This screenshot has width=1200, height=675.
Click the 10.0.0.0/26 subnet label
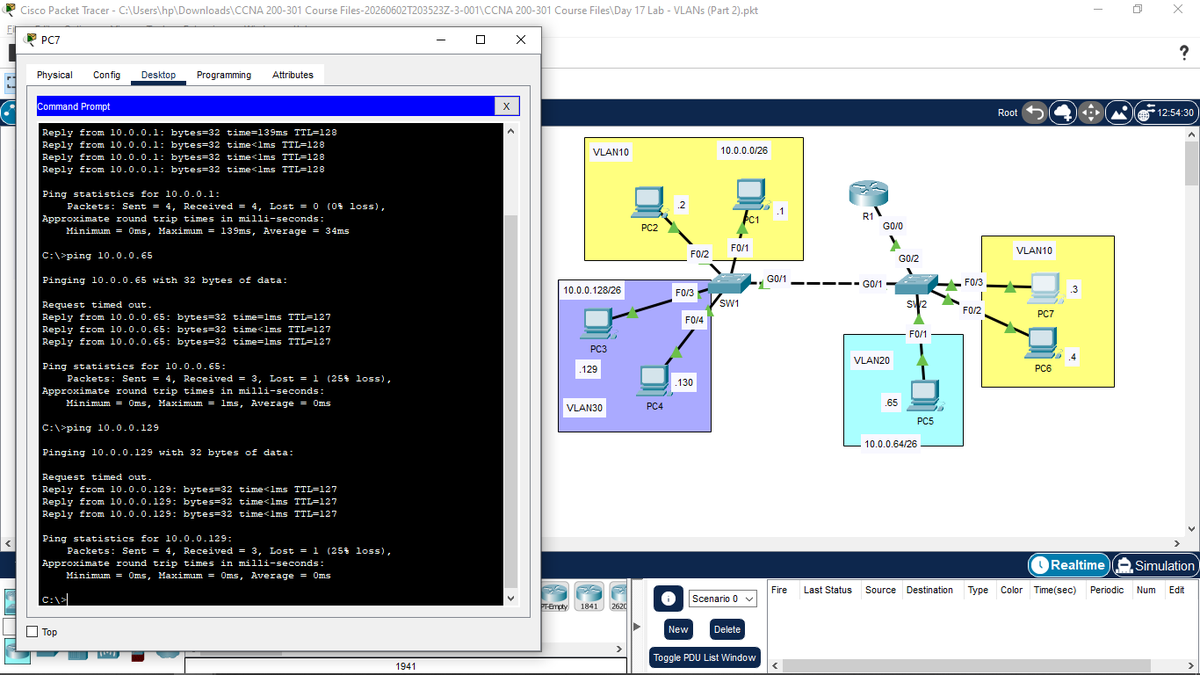(745, 150)
